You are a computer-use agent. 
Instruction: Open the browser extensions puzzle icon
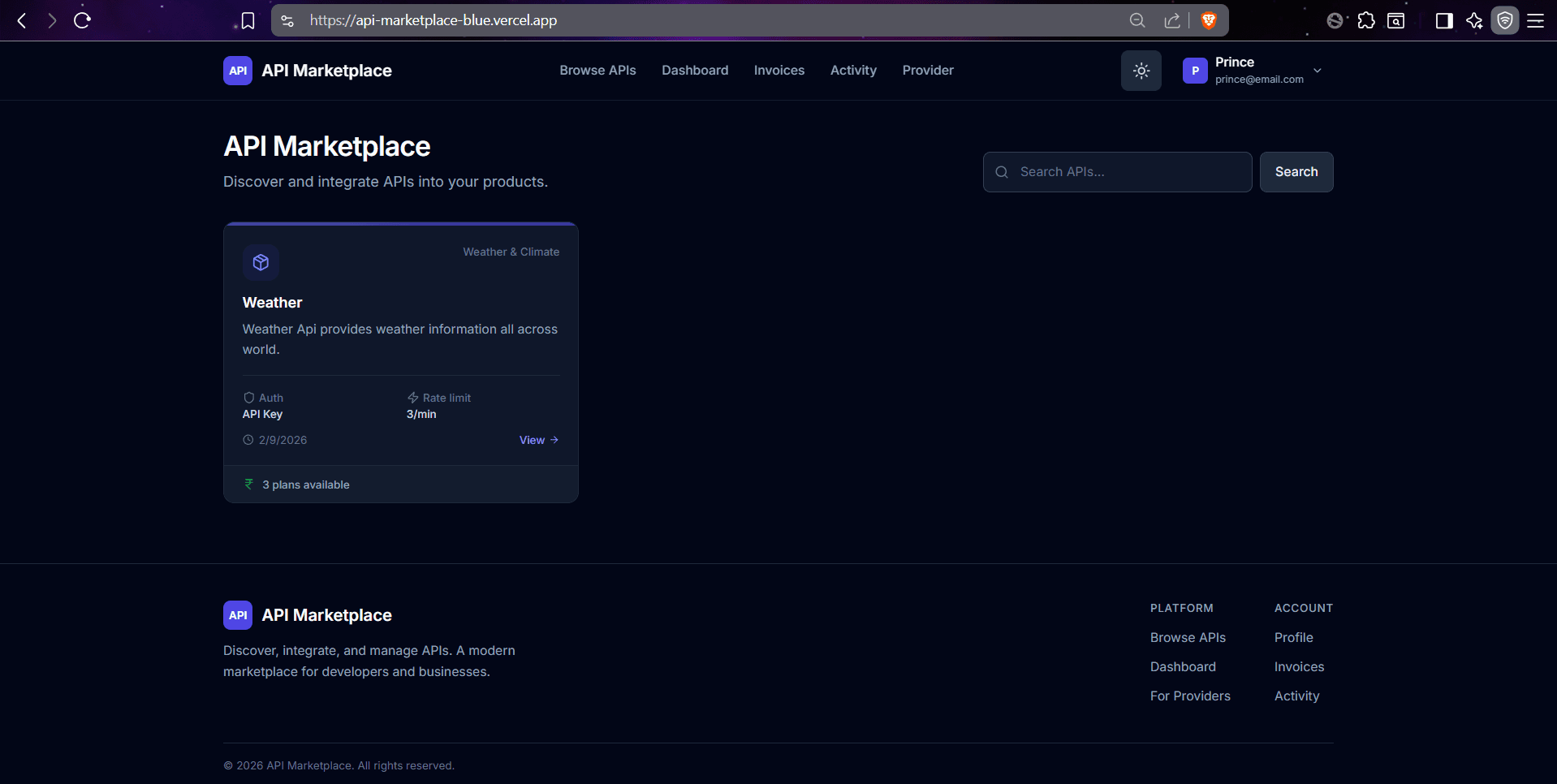pyautogui.click(x=1366, y=20)
